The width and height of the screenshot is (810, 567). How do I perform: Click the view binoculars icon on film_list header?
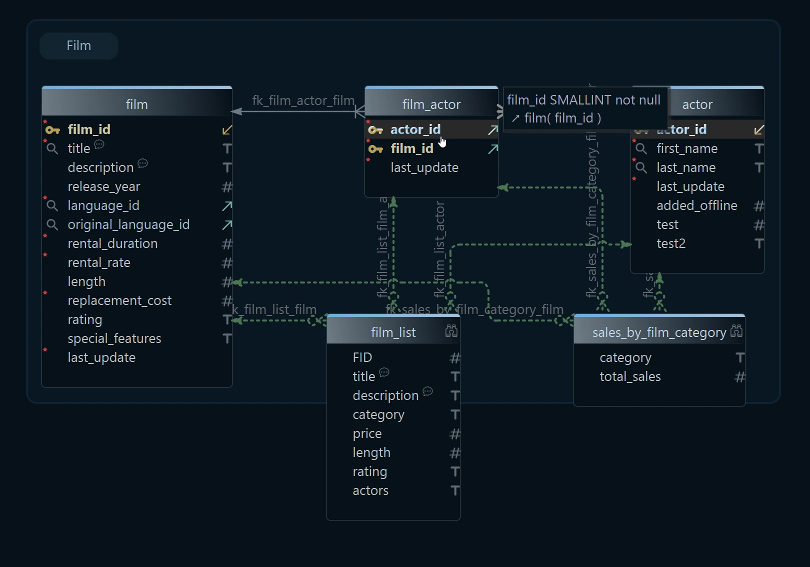tap(451, 331)
